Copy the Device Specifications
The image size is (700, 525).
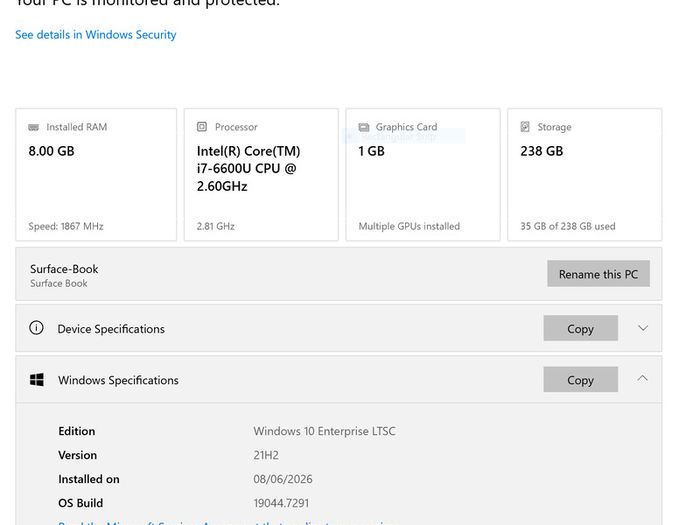pos(580,328)
